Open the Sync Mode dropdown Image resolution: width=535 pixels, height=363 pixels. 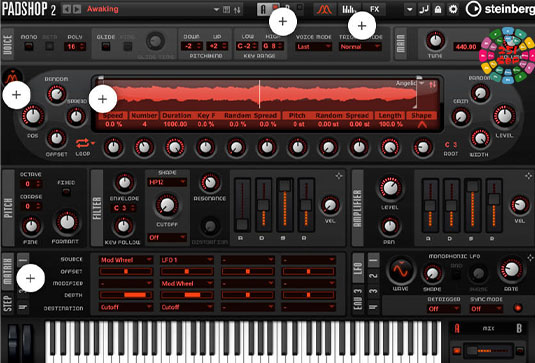coord(486,309)
